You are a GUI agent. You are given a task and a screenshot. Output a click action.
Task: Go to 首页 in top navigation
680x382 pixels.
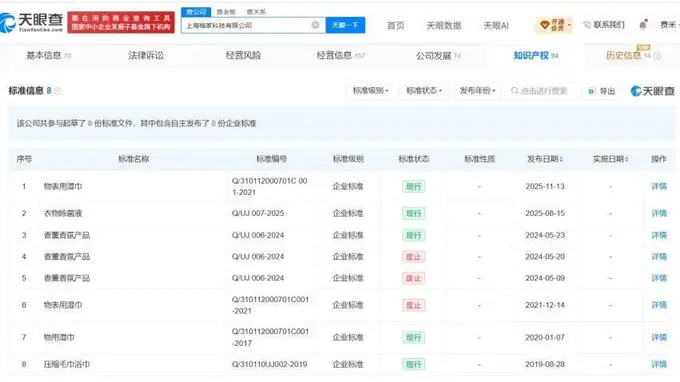[x=396, y=26]
